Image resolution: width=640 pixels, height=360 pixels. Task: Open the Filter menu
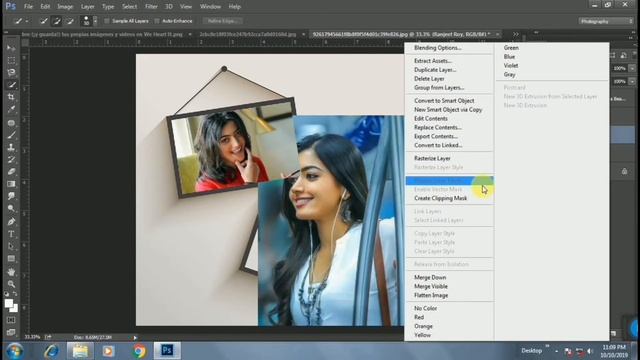tap(151, 7)
